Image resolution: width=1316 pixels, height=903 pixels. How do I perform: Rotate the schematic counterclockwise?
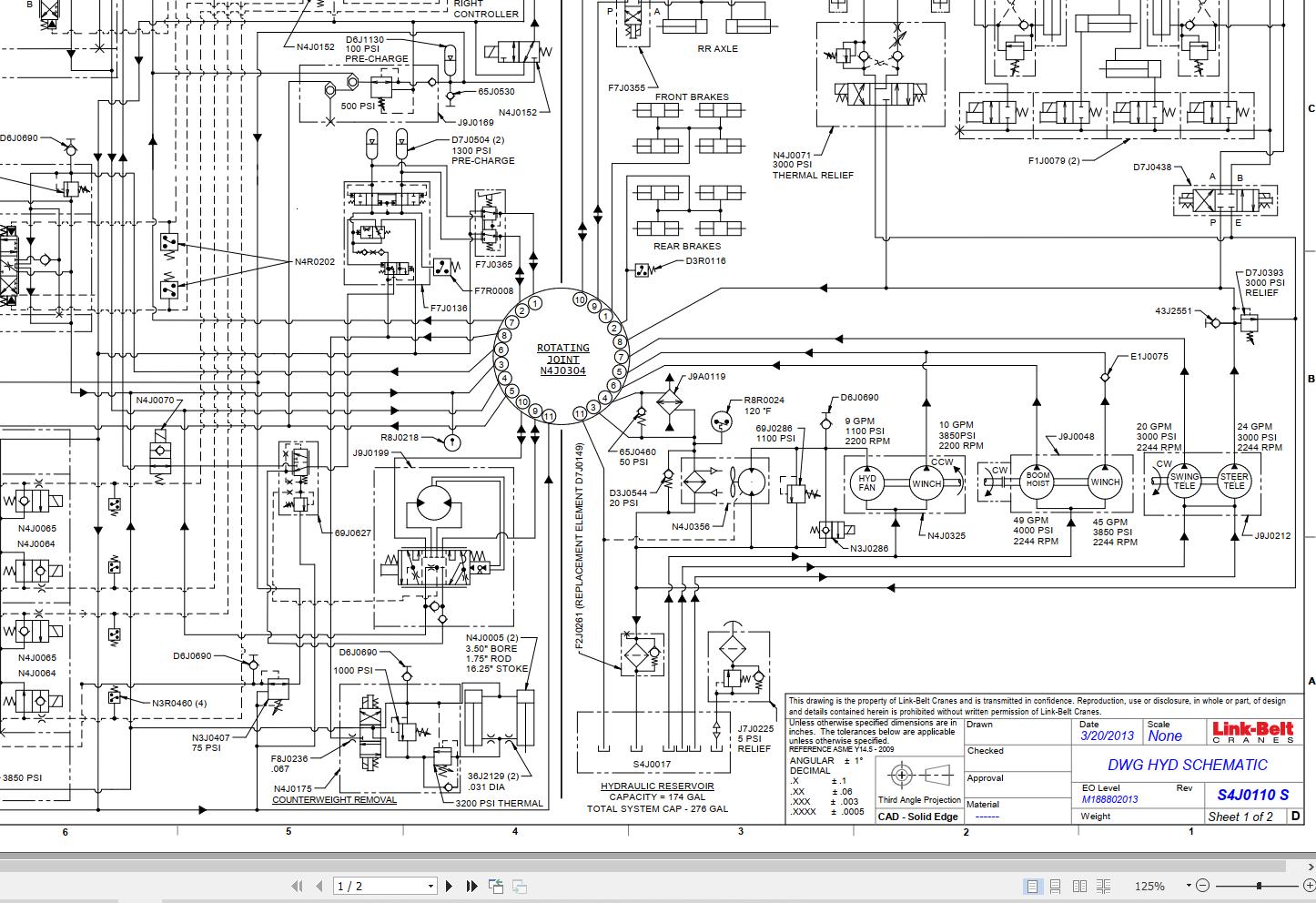coord(498,885)
